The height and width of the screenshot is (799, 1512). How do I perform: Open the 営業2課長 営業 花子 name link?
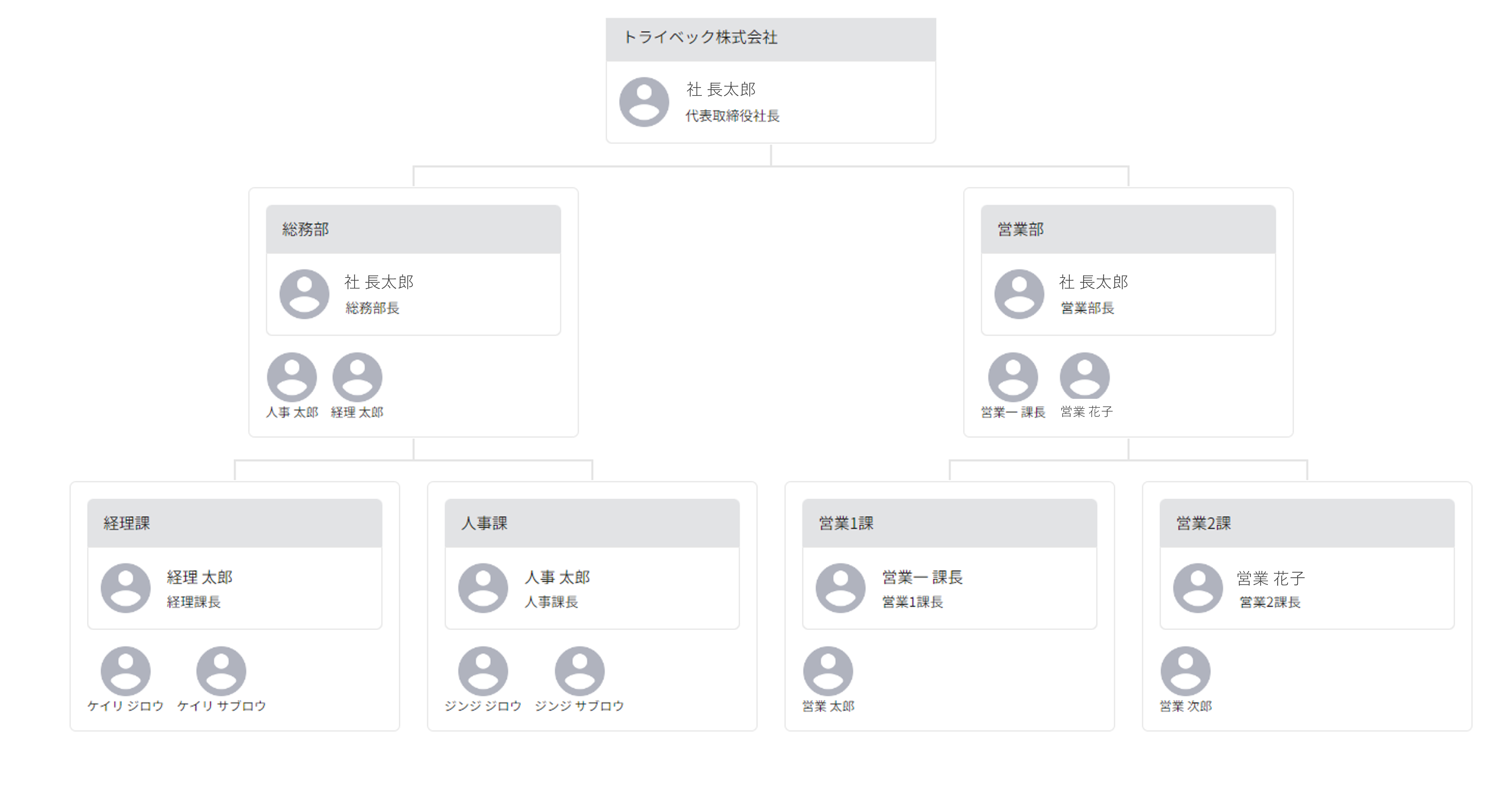click(x=1271, y=578)
